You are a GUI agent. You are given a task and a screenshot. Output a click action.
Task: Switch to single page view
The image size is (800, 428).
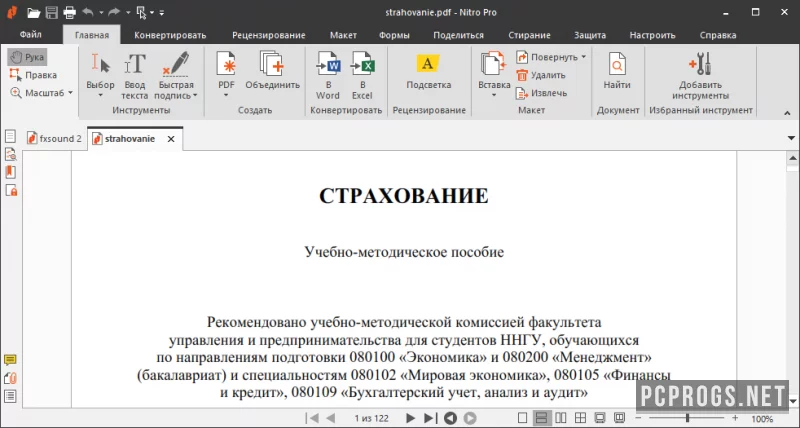click(522, 418)
